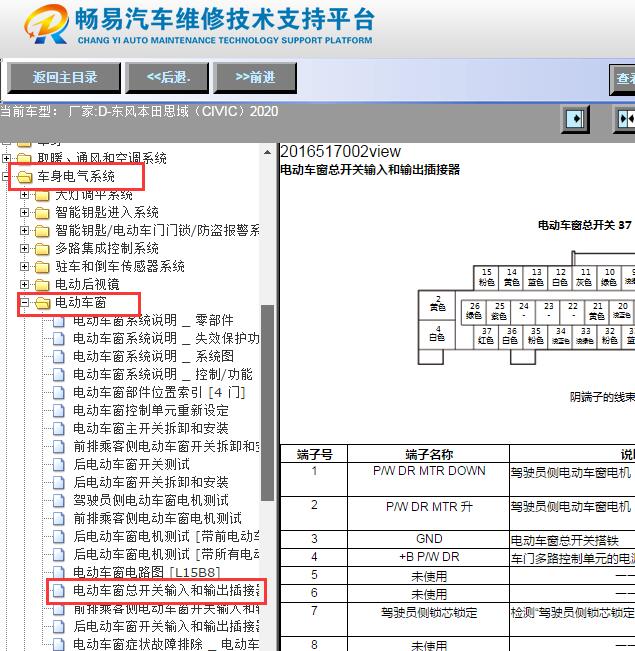
Task: Click document icon beside 电动车窗电路图 [L15B8]
Action: pos(59,573)
